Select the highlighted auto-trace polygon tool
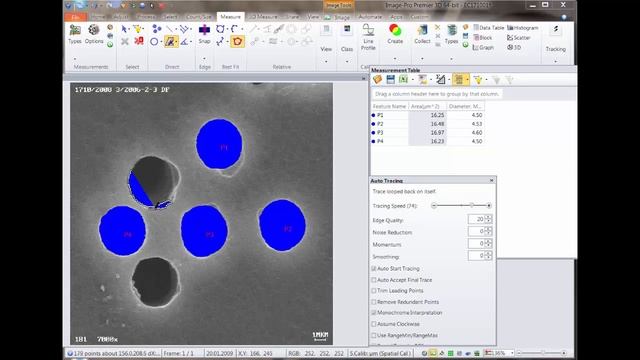Viewport: 640px width, 360px height. pyautogui.click(x=171, y=41)
